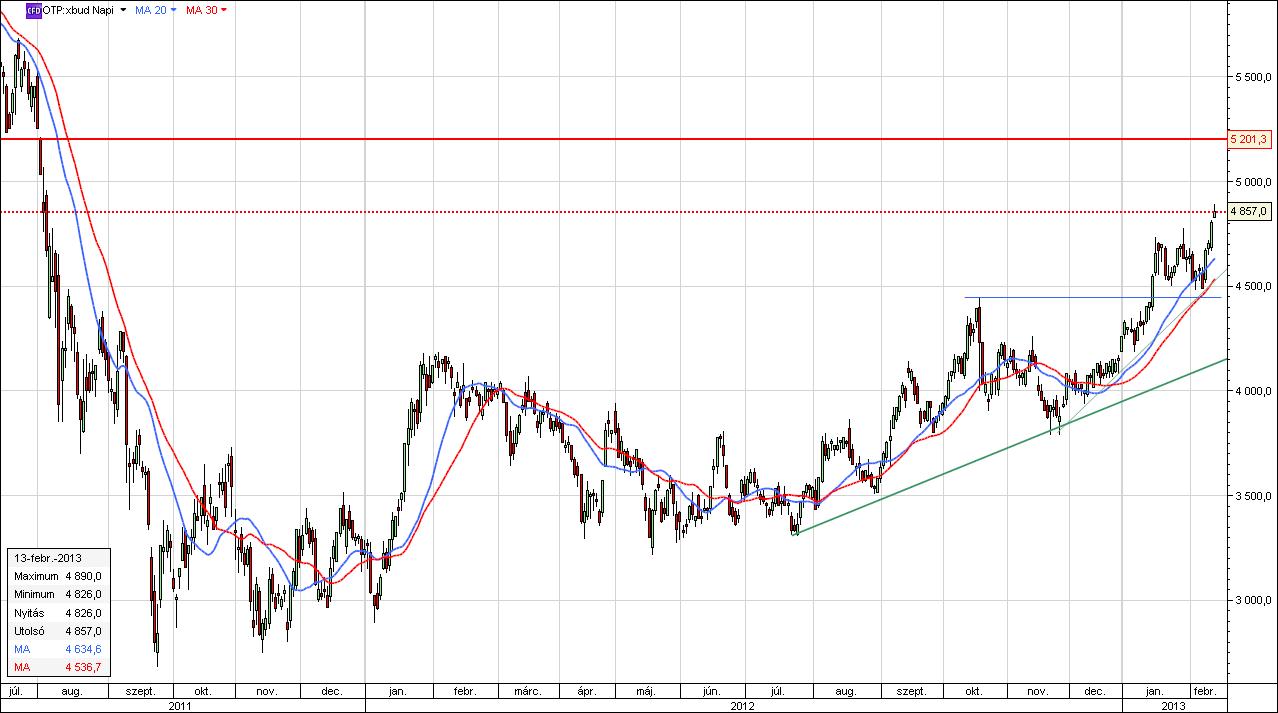Click the 5 000,0 price axis label
The width and height of the screenshot is (1278, 713).
(1252, 182)
